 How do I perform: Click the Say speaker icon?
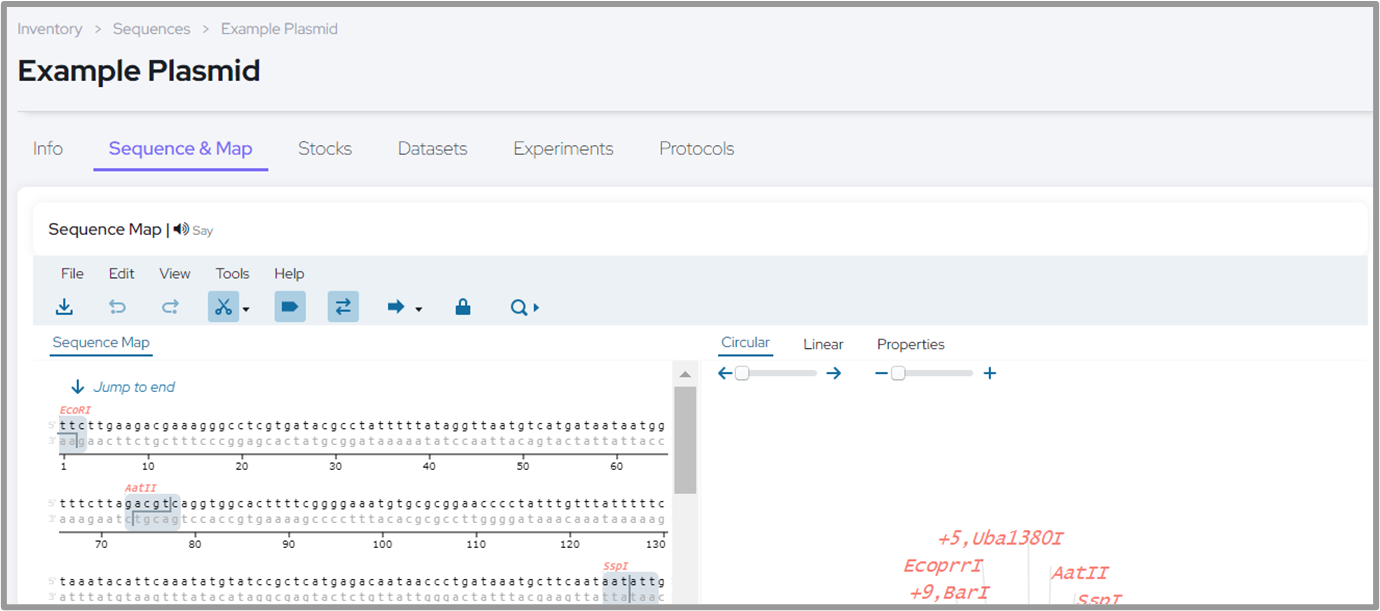pyautogui.click(x=181, y=230)
